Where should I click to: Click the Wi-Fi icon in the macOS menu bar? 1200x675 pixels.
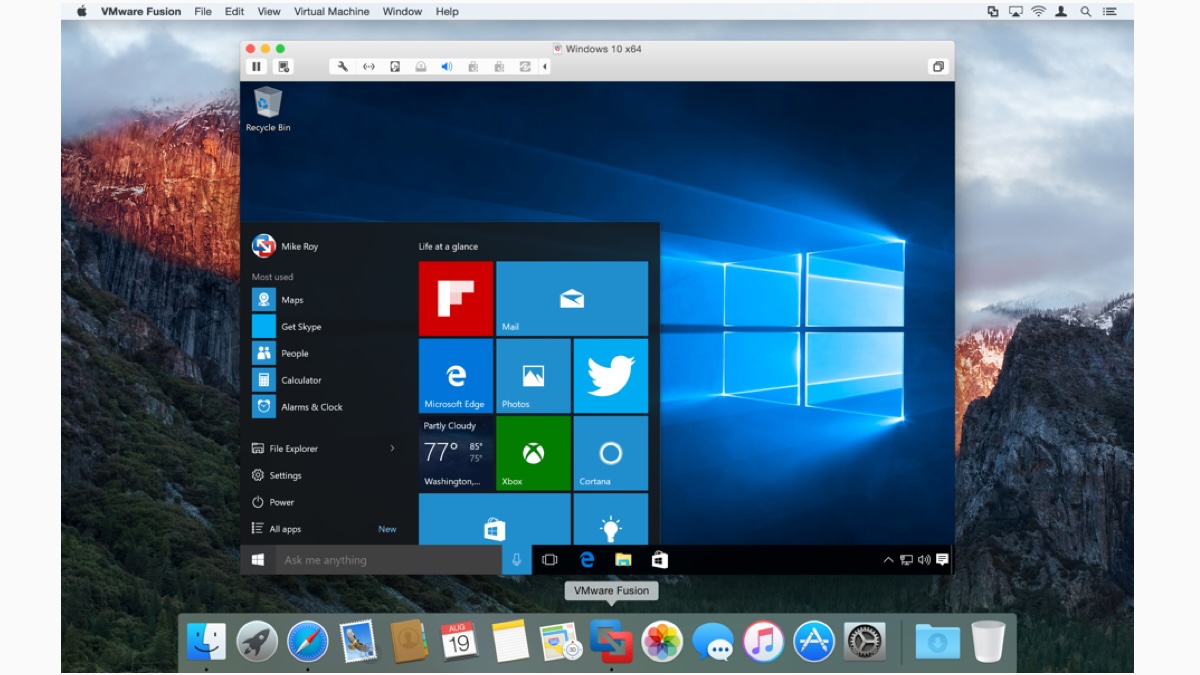[1038, 11]
